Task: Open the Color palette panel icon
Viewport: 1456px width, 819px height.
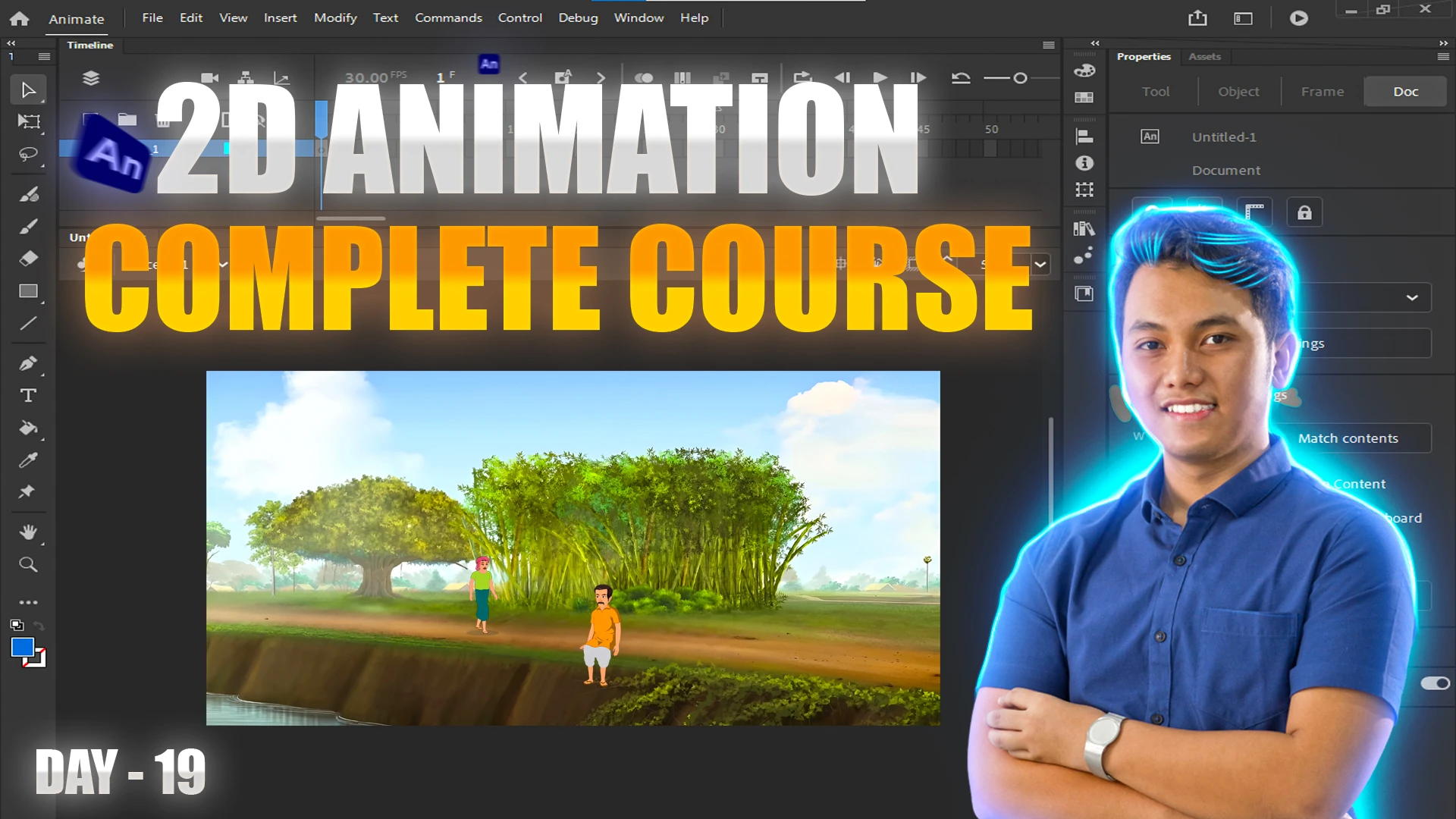Action: tap(1084, 71)
